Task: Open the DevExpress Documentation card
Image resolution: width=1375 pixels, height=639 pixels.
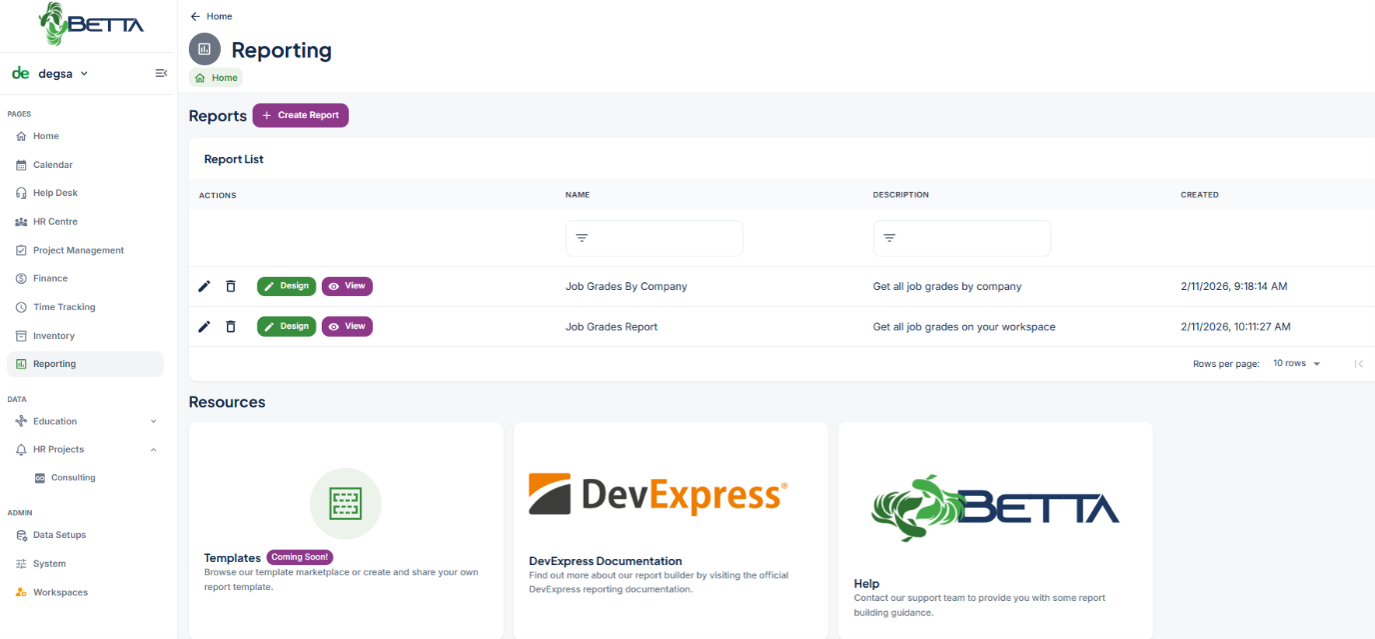Action: [671, 530]
